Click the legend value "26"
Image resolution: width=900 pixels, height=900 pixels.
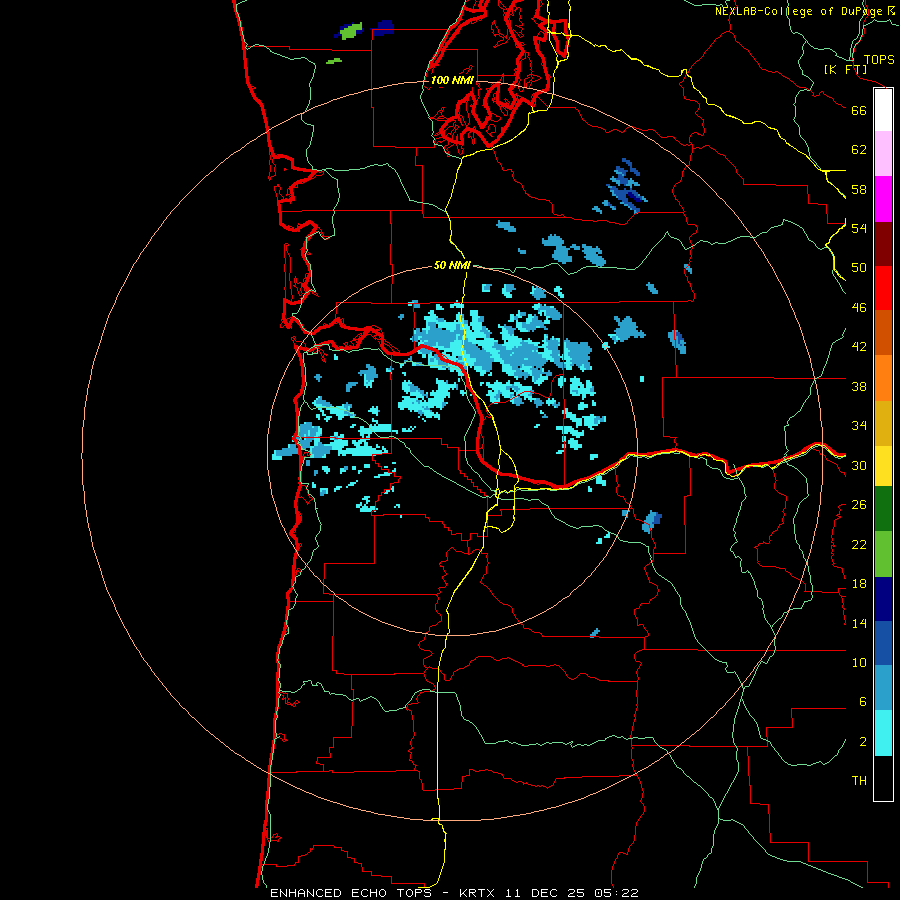(x=859, y=505)
